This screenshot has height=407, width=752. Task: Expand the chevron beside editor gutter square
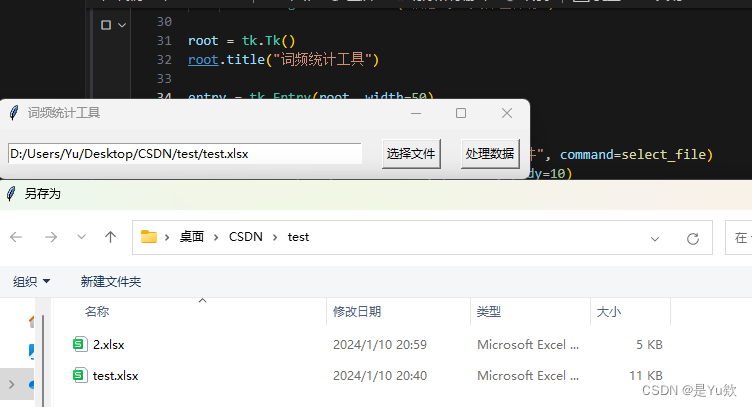point(122,25)
